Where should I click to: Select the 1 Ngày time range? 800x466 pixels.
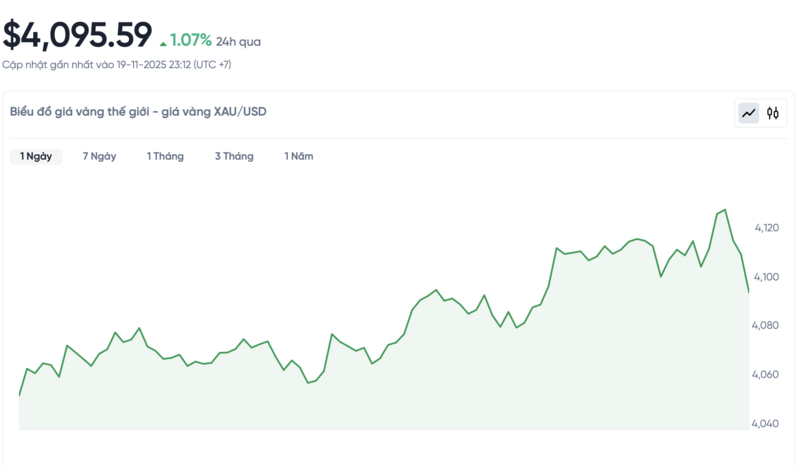(x=36, y=157)
